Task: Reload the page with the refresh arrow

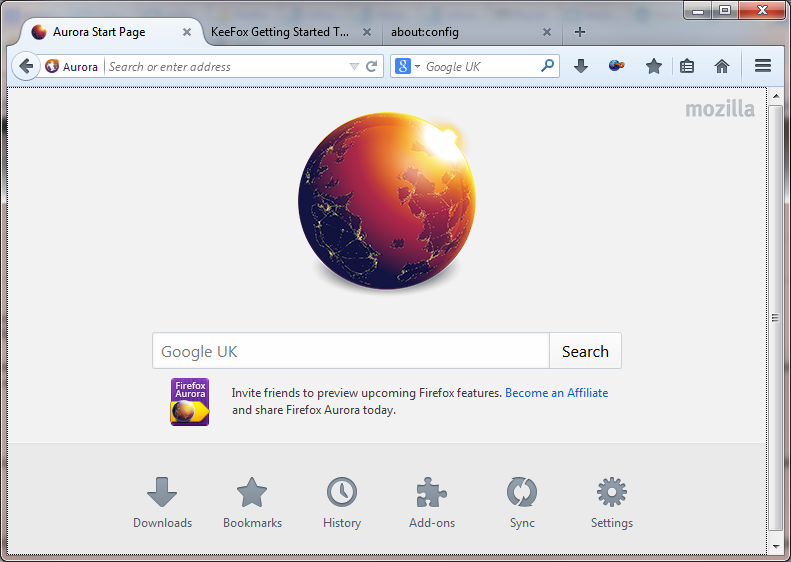Action: (371, 67)
